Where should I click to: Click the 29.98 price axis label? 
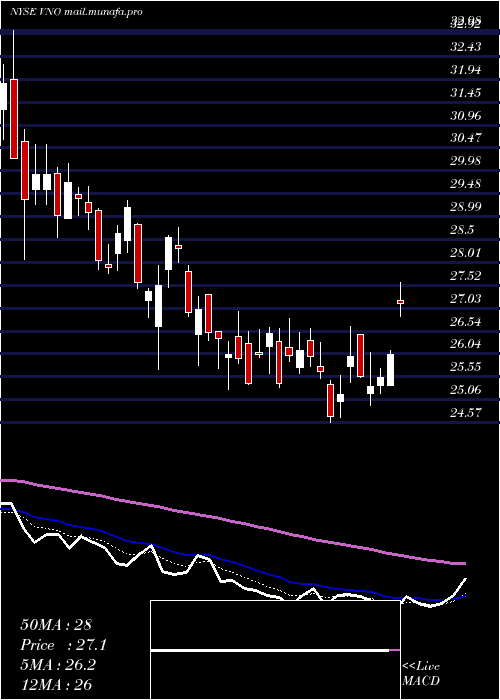pyautogui.click(x=466, y=161)
